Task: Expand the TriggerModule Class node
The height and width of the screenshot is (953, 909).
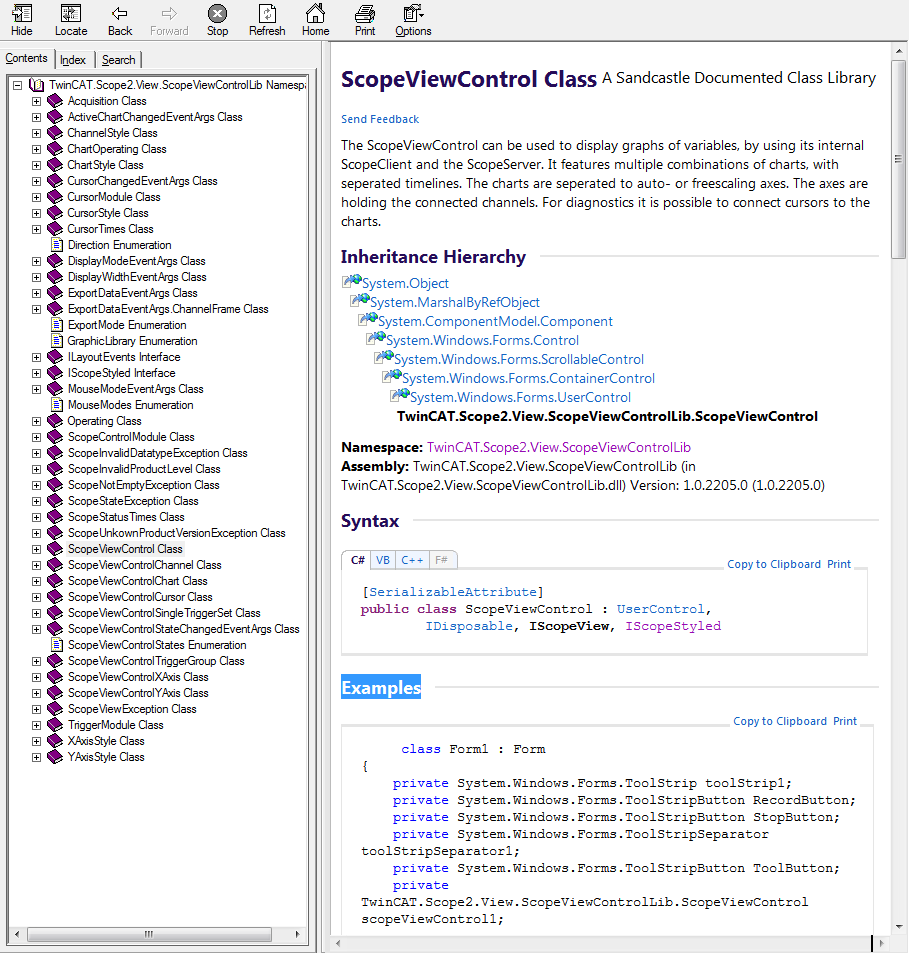Action: (36, 726)
